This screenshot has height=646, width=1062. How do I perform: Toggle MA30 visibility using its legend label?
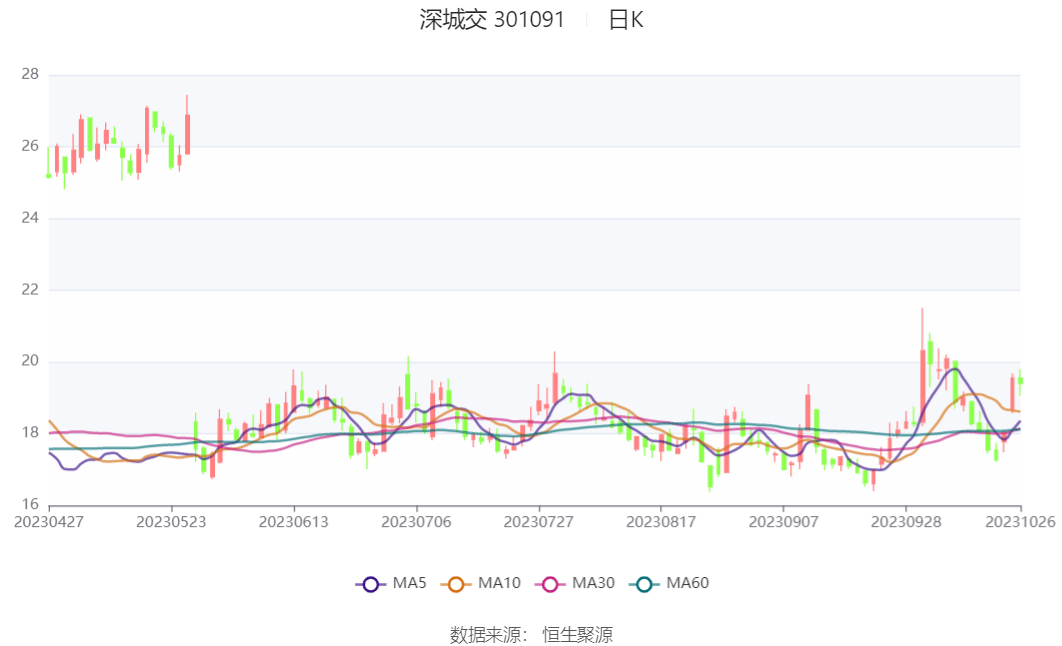pyautogui.click(x=593, y=583)
